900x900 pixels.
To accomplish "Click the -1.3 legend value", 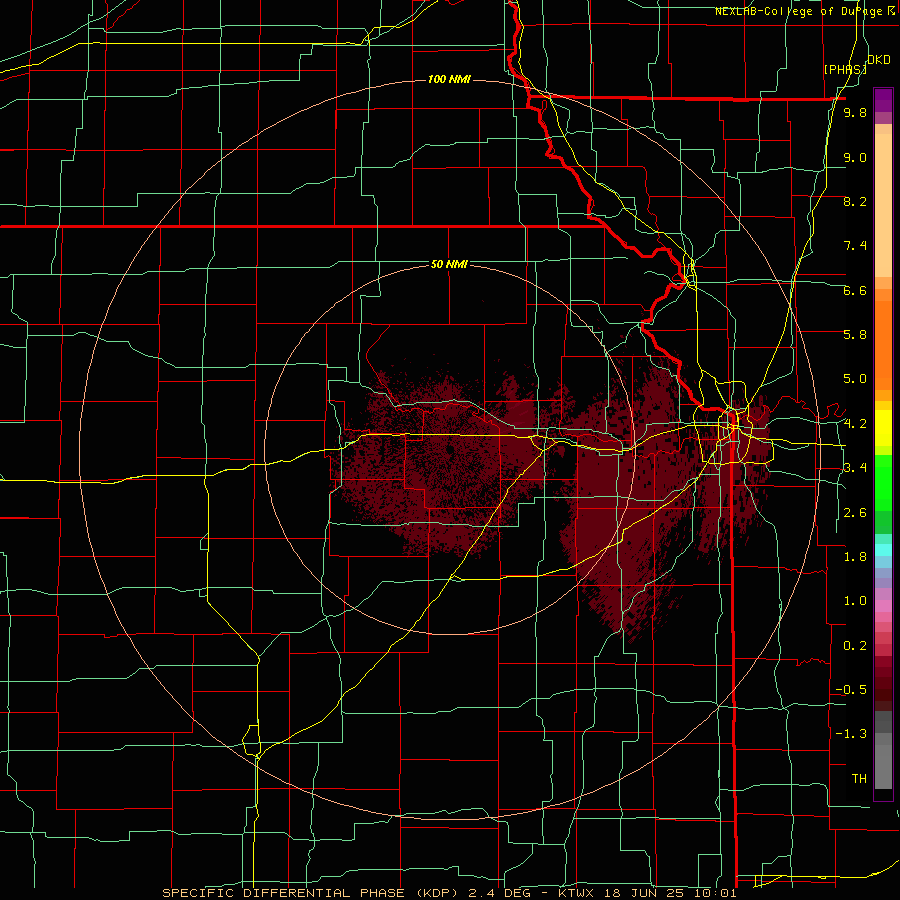I will tap(851, 734).
